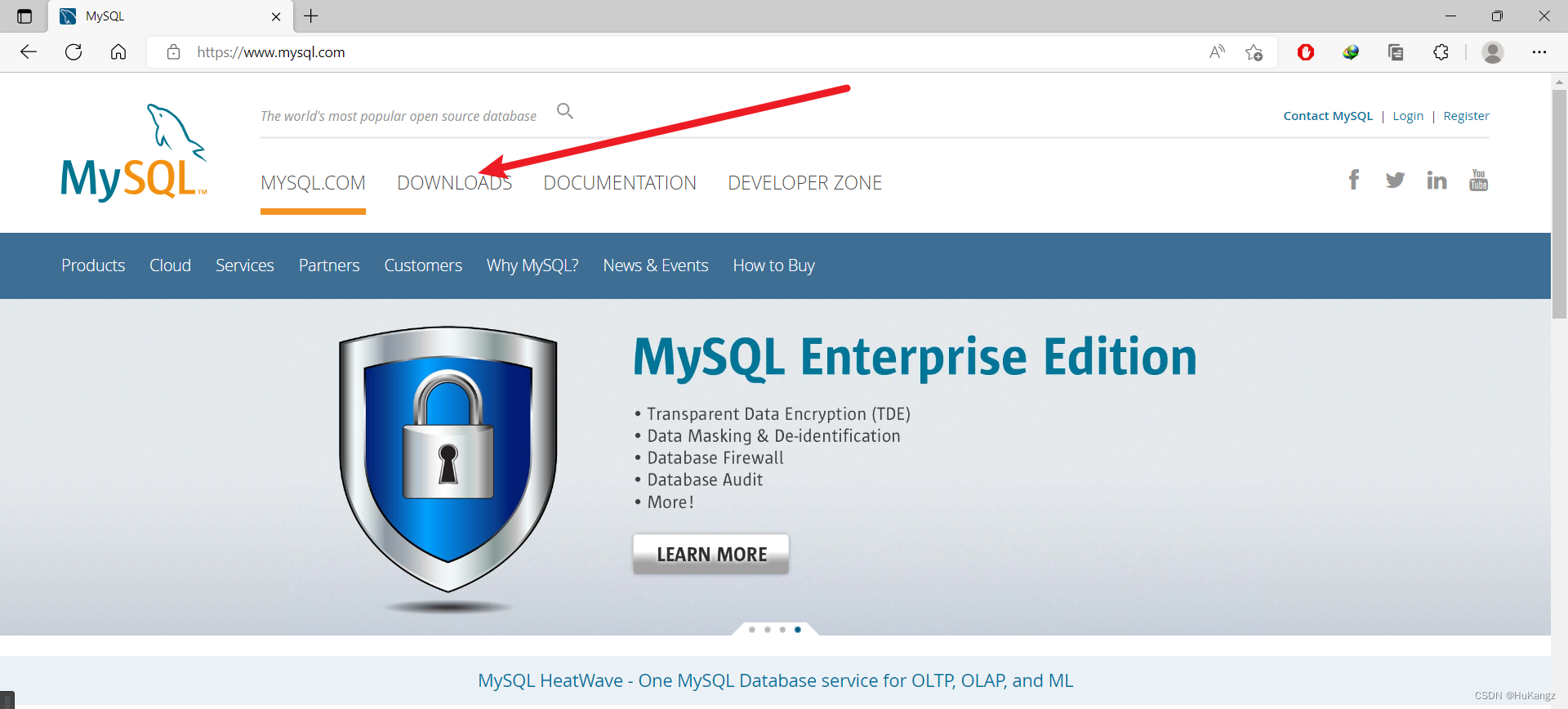The width and height of the screenshot is (1568, 709).
Task: Open a new tab with the plus button
Action: point(311,16)
